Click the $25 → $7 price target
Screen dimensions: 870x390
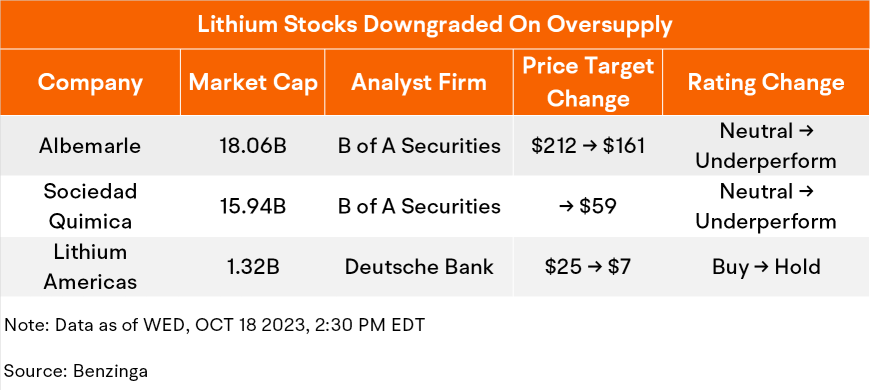[588, 267]
